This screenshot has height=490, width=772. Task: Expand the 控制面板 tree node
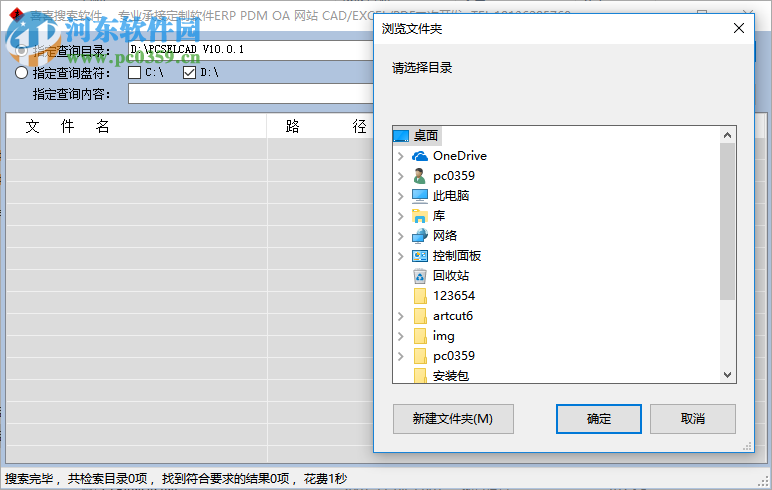pyautogui.click(x=401, y=256)
